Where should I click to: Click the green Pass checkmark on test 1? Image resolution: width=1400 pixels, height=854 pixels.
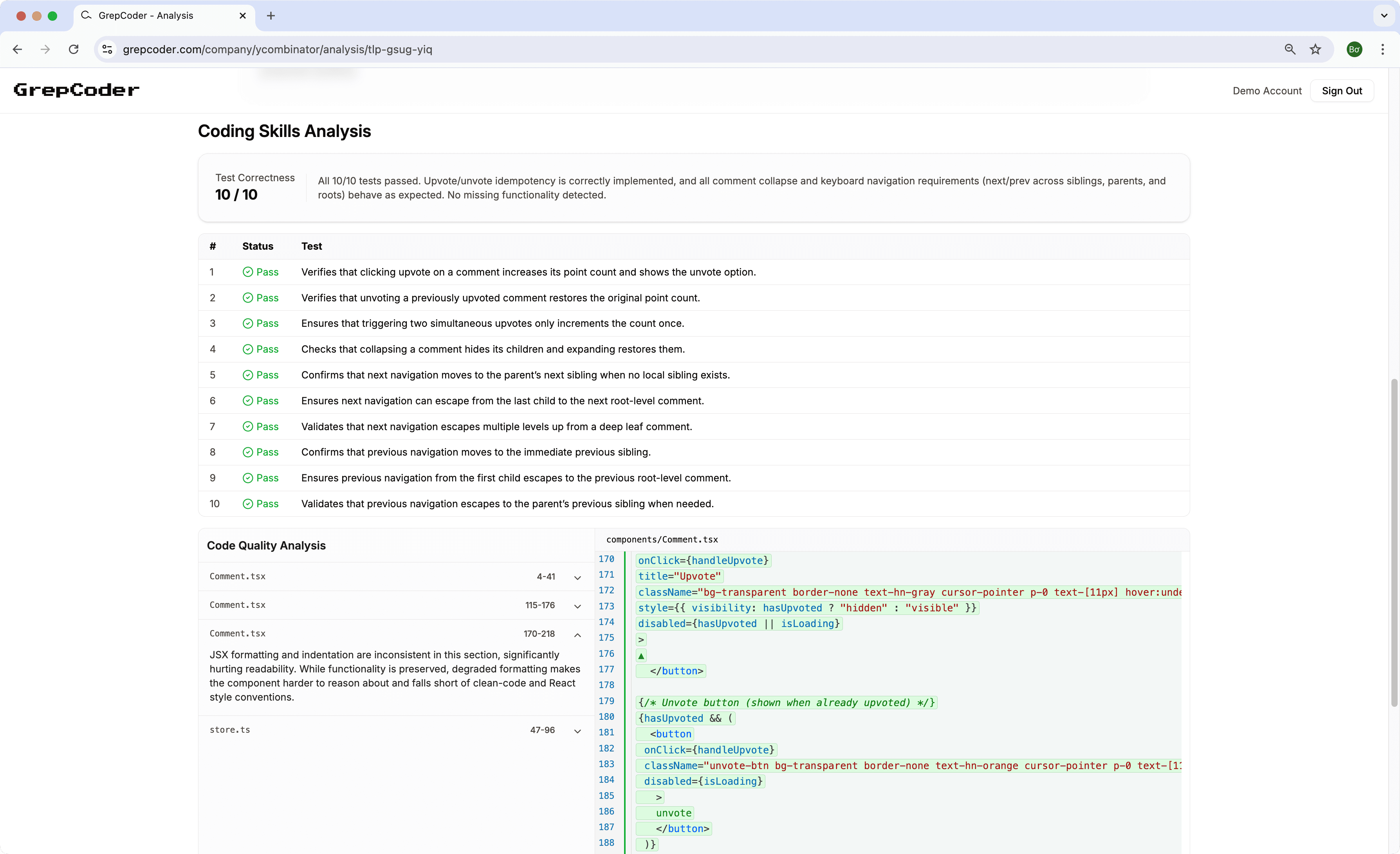[248, 272]
